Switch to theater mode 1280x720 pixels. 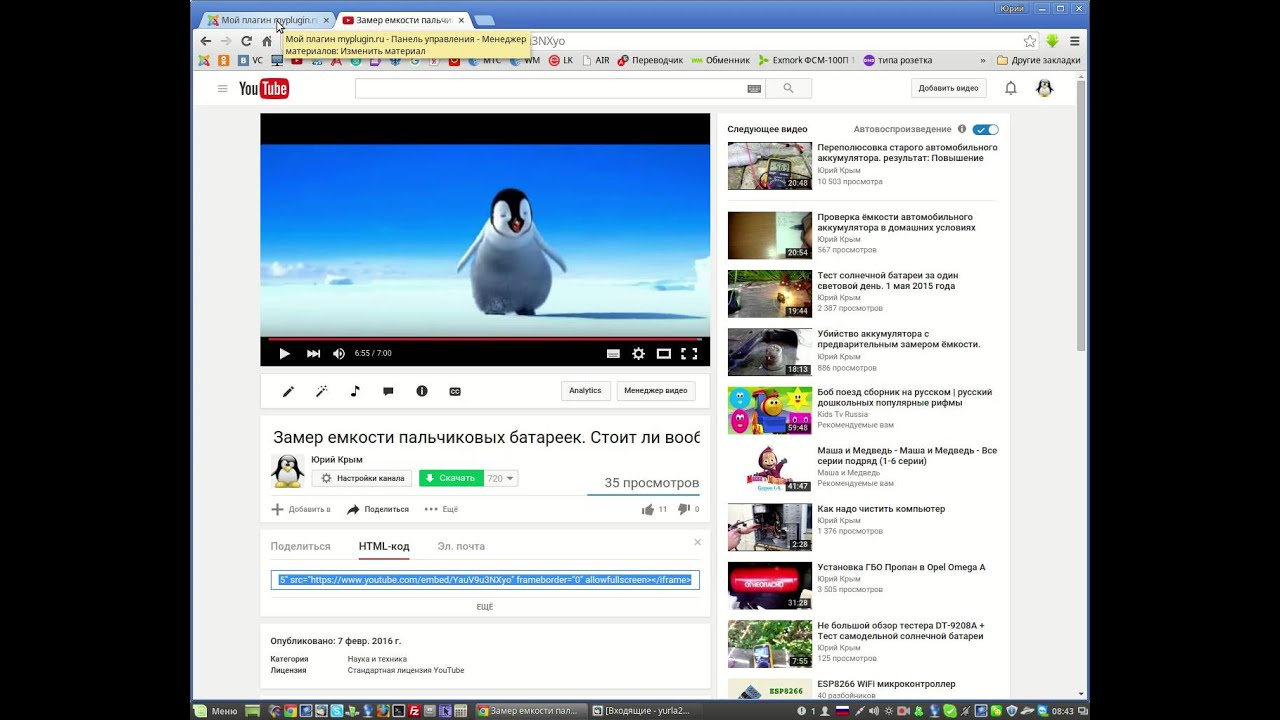[x=663, y=354]
